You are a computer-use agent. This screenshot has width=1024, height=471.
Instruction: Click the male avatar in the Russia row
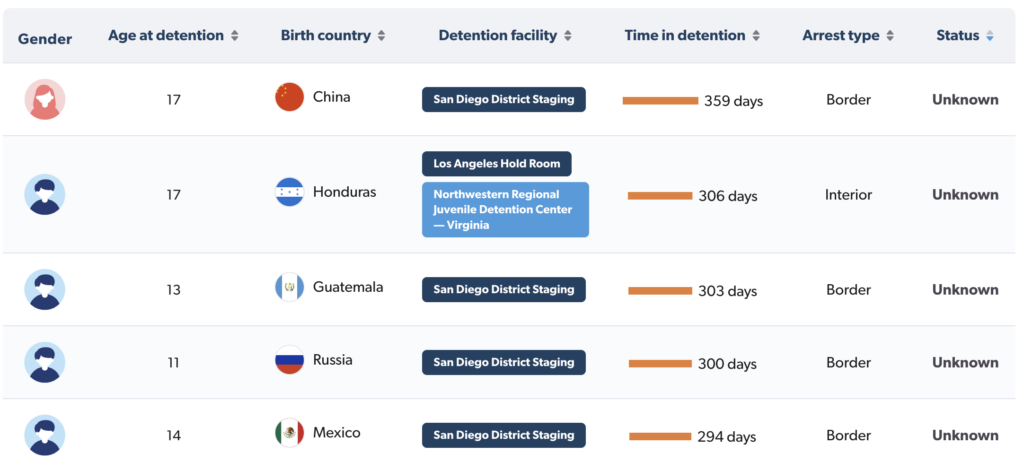pyautogui.click(x=45, y=363)
